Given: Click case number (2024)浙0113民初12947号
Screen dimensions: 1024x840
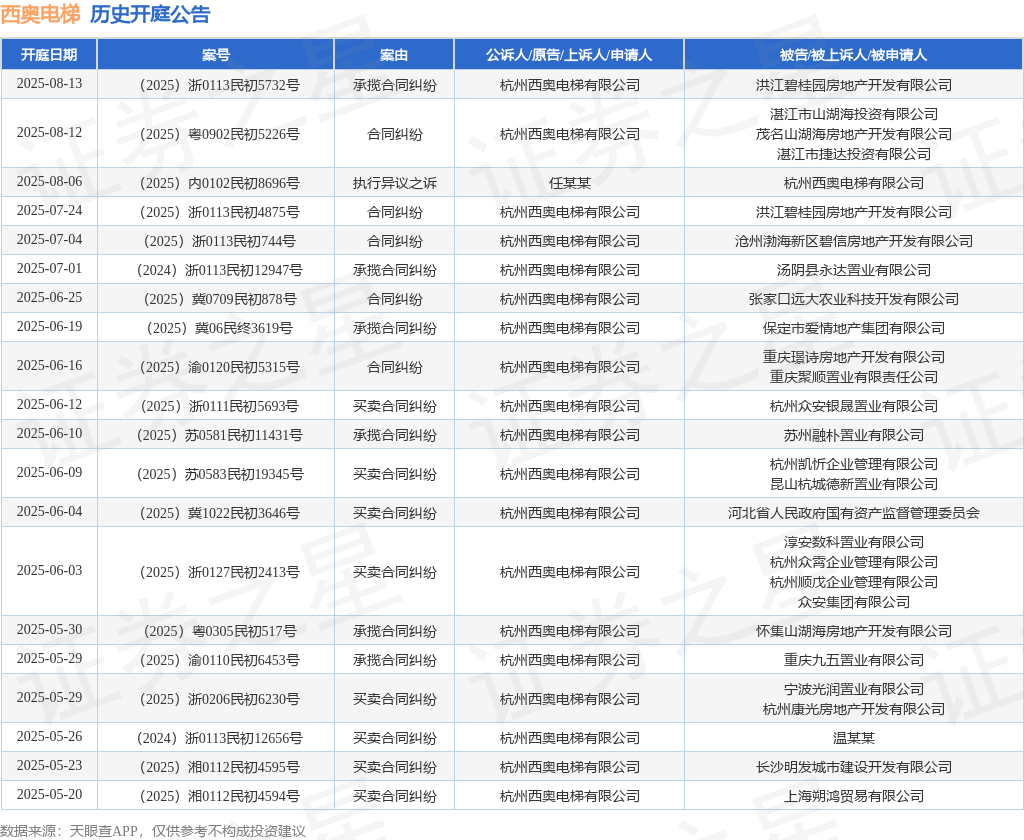Looking at the screenshot, I should [219, 270].
